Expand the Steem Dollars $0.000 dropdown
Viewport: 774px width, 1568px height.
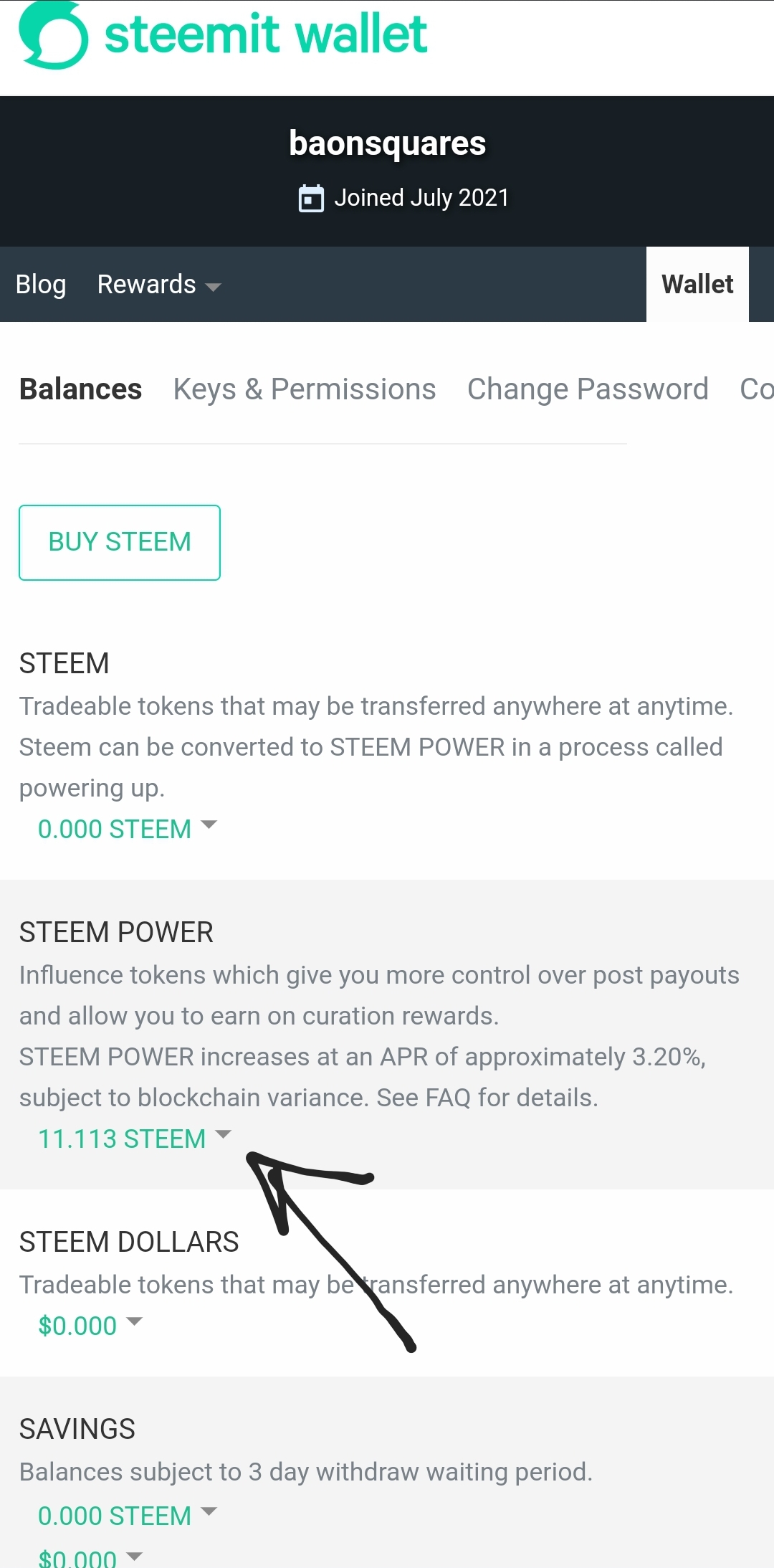tap(90, 1326)
